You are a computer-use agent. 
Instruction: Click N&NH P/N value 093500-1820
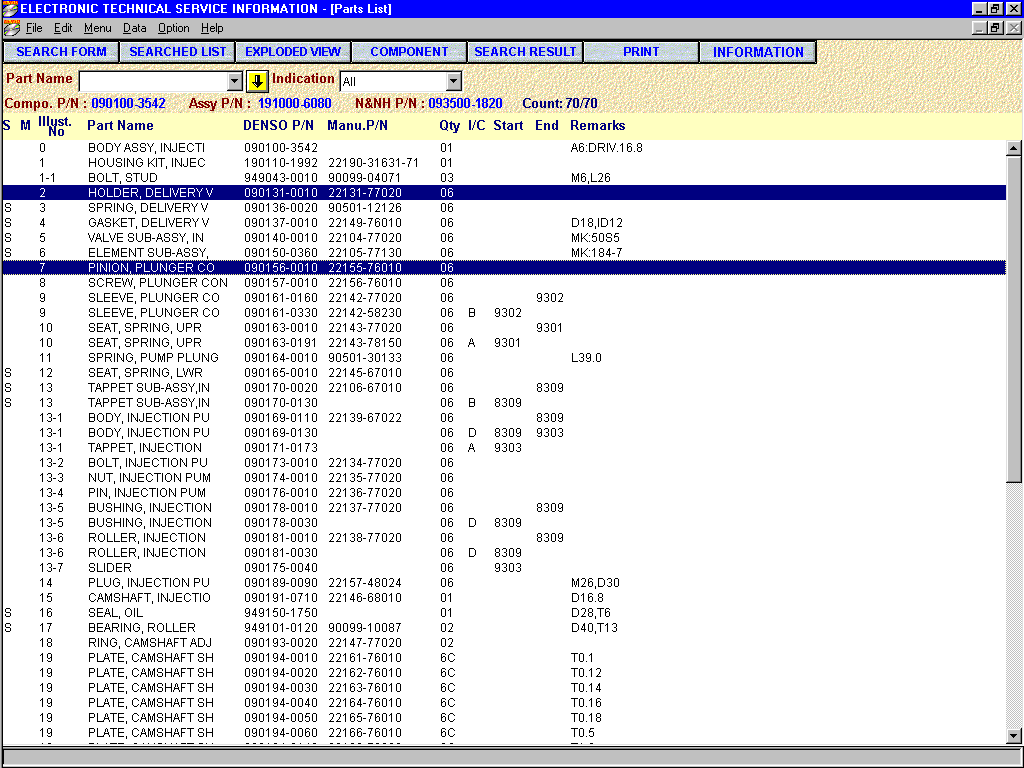[465, 103]
